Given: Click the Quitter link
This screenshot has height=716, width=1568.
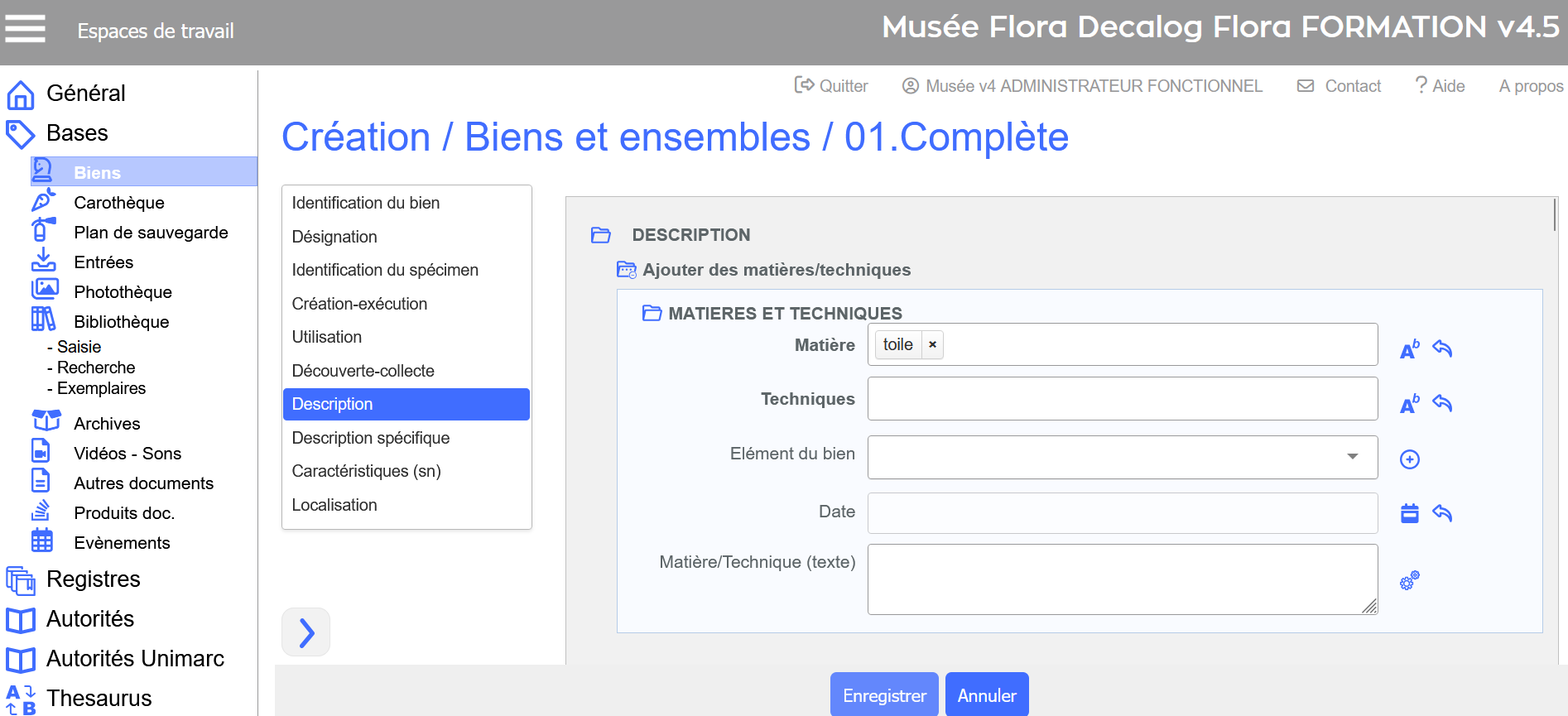Looking at the screenshot, I should (x=831, y=86).
